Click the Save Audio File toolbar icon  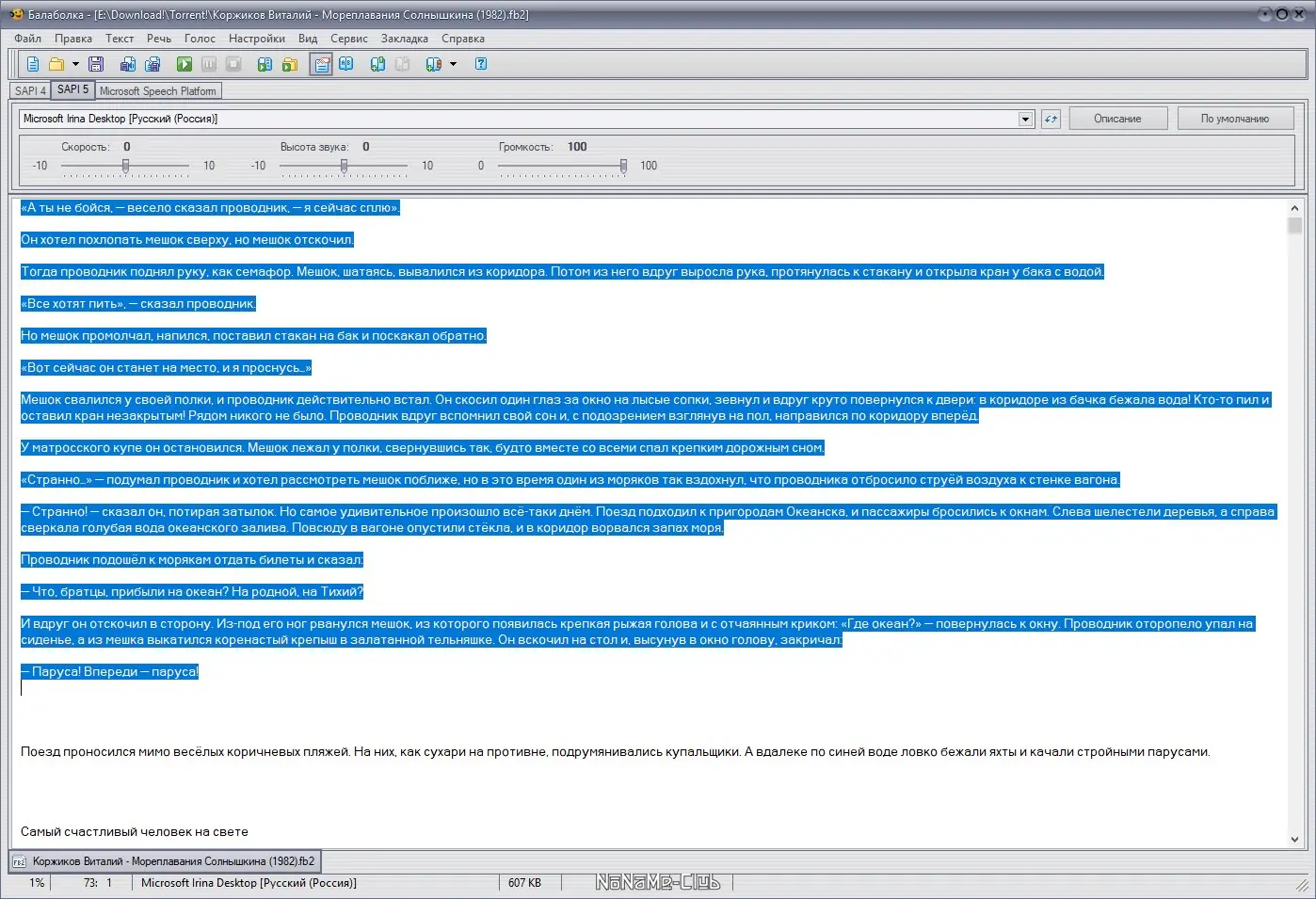tap(128, 64)
